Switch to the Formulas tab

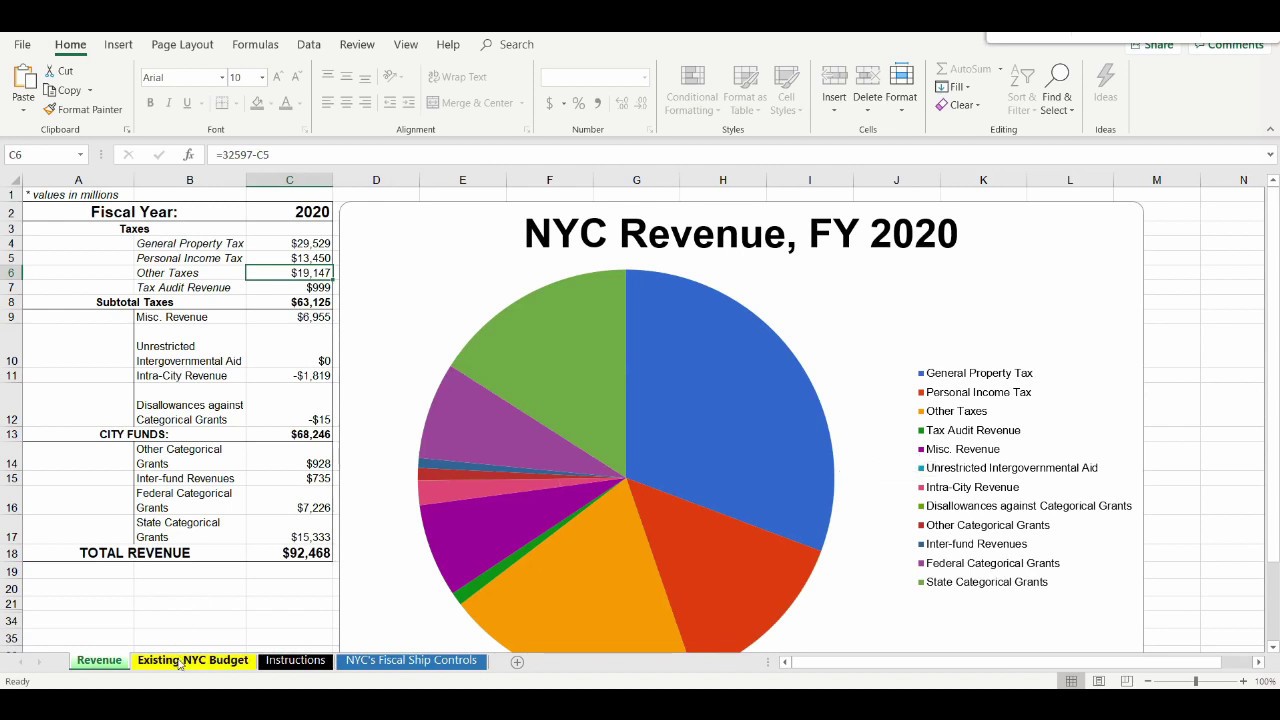tap(255, 45)
